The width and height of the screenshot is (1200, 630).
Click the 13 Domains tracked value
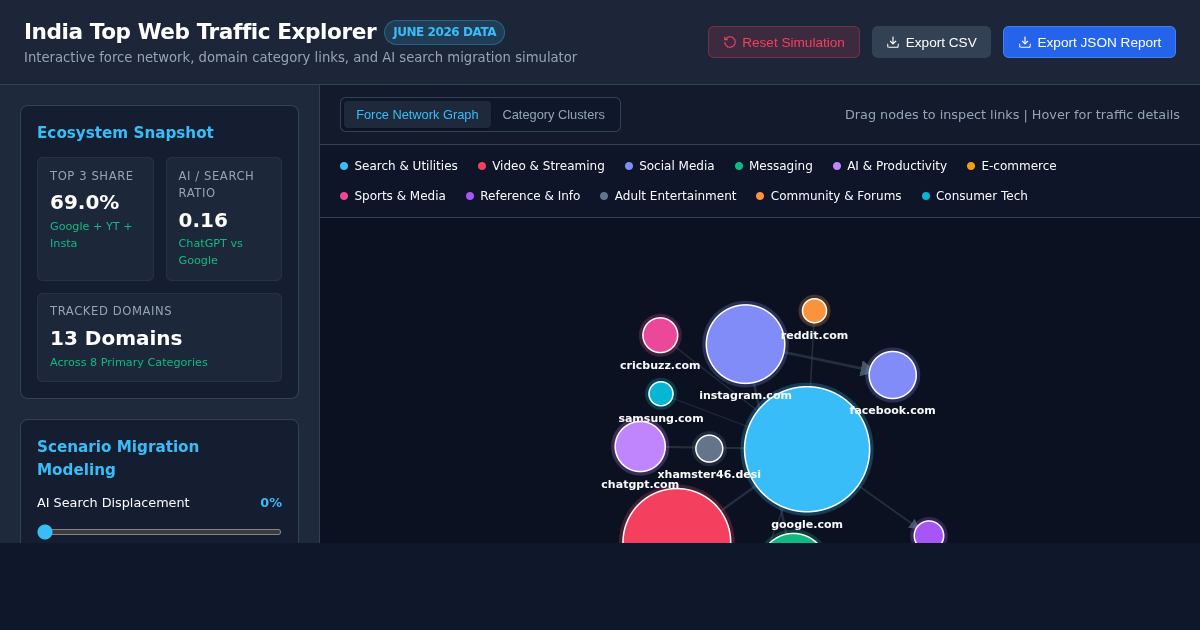pyautogui.click(x=116, y=338)
